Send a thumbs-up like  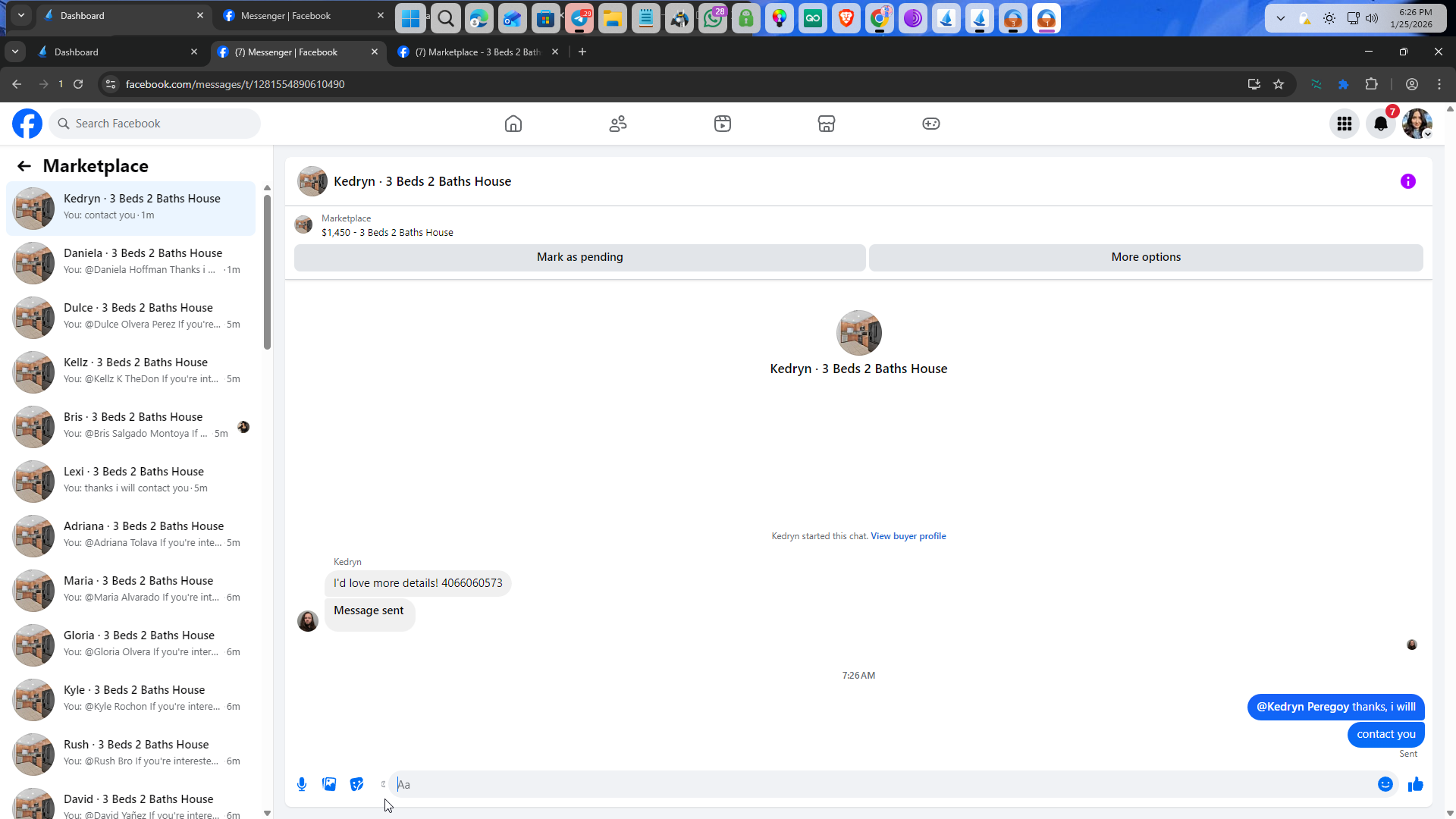pos(1416,784)
